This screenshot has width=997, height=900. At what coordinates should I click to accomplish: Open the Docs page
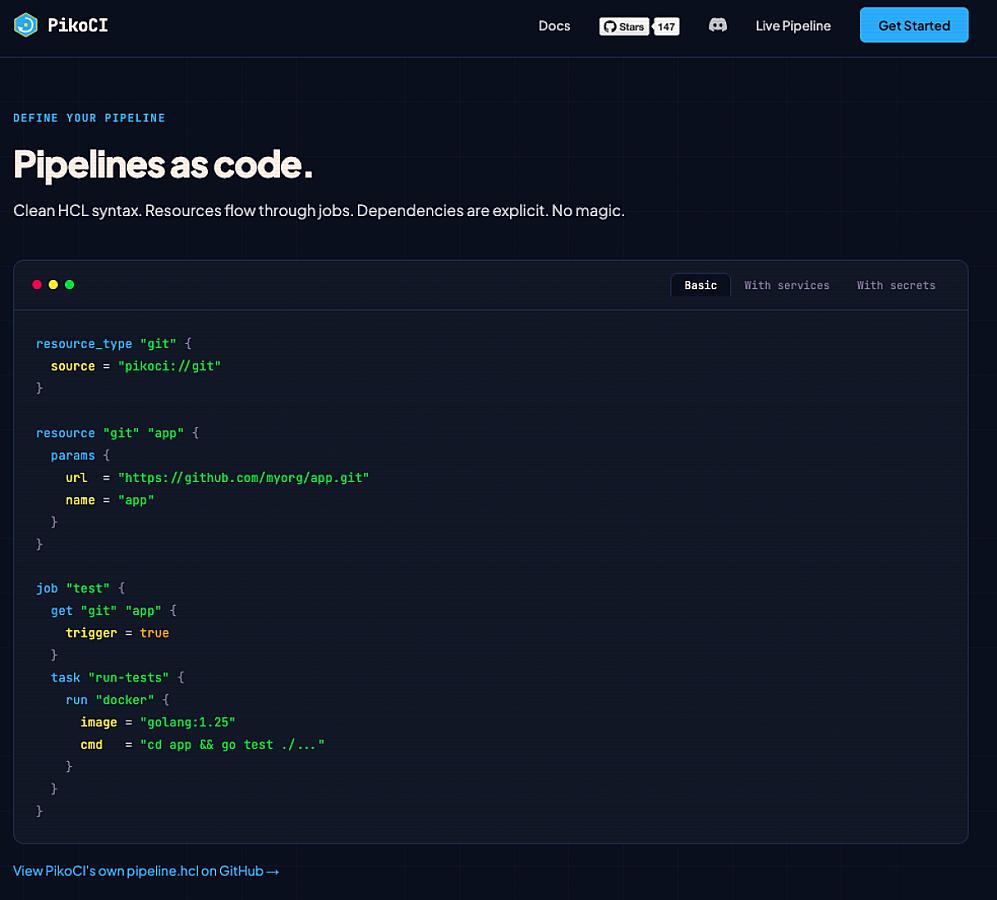point(554,26)
